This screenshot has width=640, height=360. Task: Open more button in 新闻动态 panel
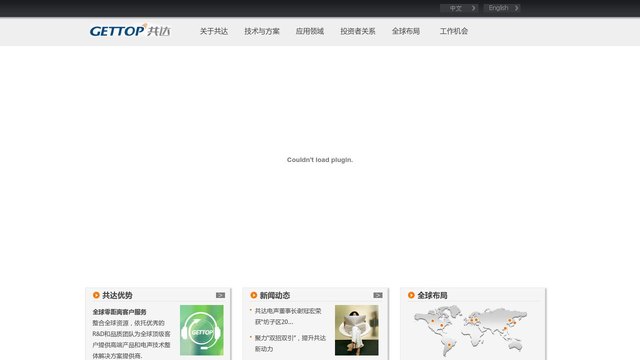click(378, 295)
